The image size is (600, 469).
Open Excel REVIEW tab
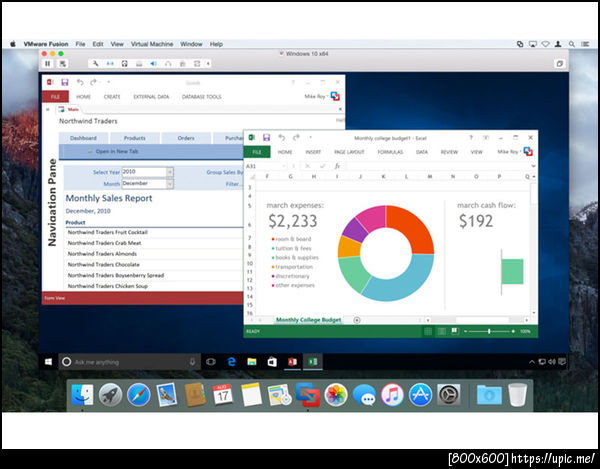pos(449,152)
